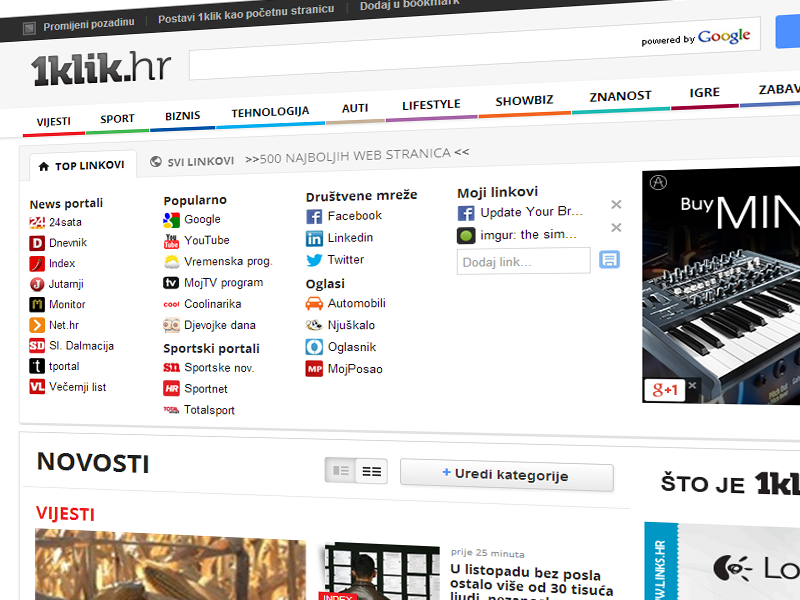Screen dimensions: 800x600
Task: Open the VIJESTI category
Action: point(54,122)
